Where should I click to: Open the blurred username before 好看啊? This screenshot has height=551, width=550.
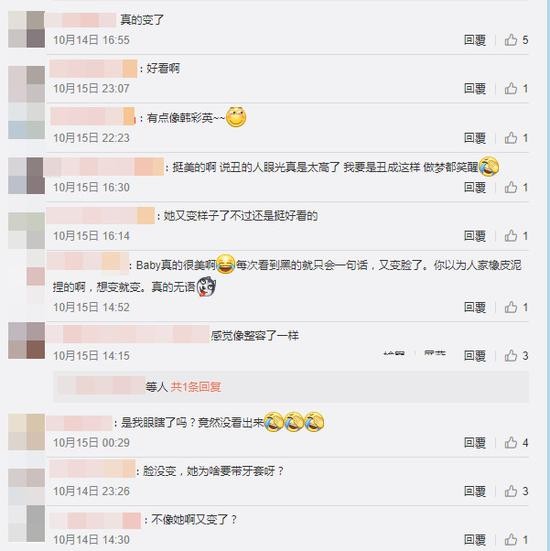93,69
